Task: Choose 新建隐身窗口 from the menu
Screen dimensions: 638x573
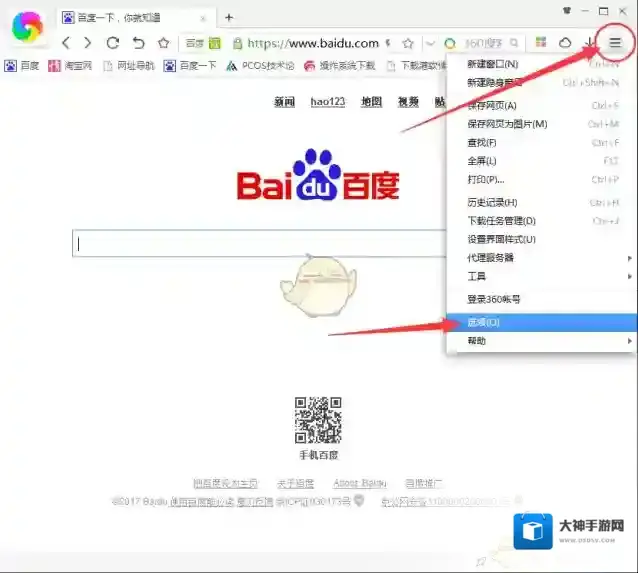Action: [x=542, y=83]
